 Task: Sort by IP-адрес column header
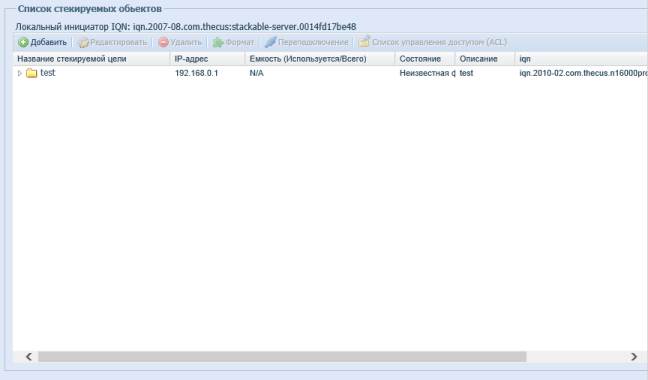point(207,59)
